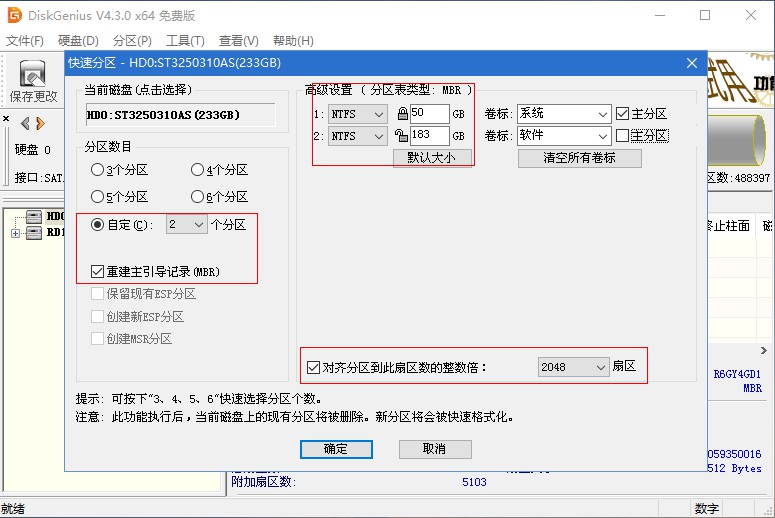Click 数字 status bar indicator
Screen dimensions: 775x518
pos(707,509)
